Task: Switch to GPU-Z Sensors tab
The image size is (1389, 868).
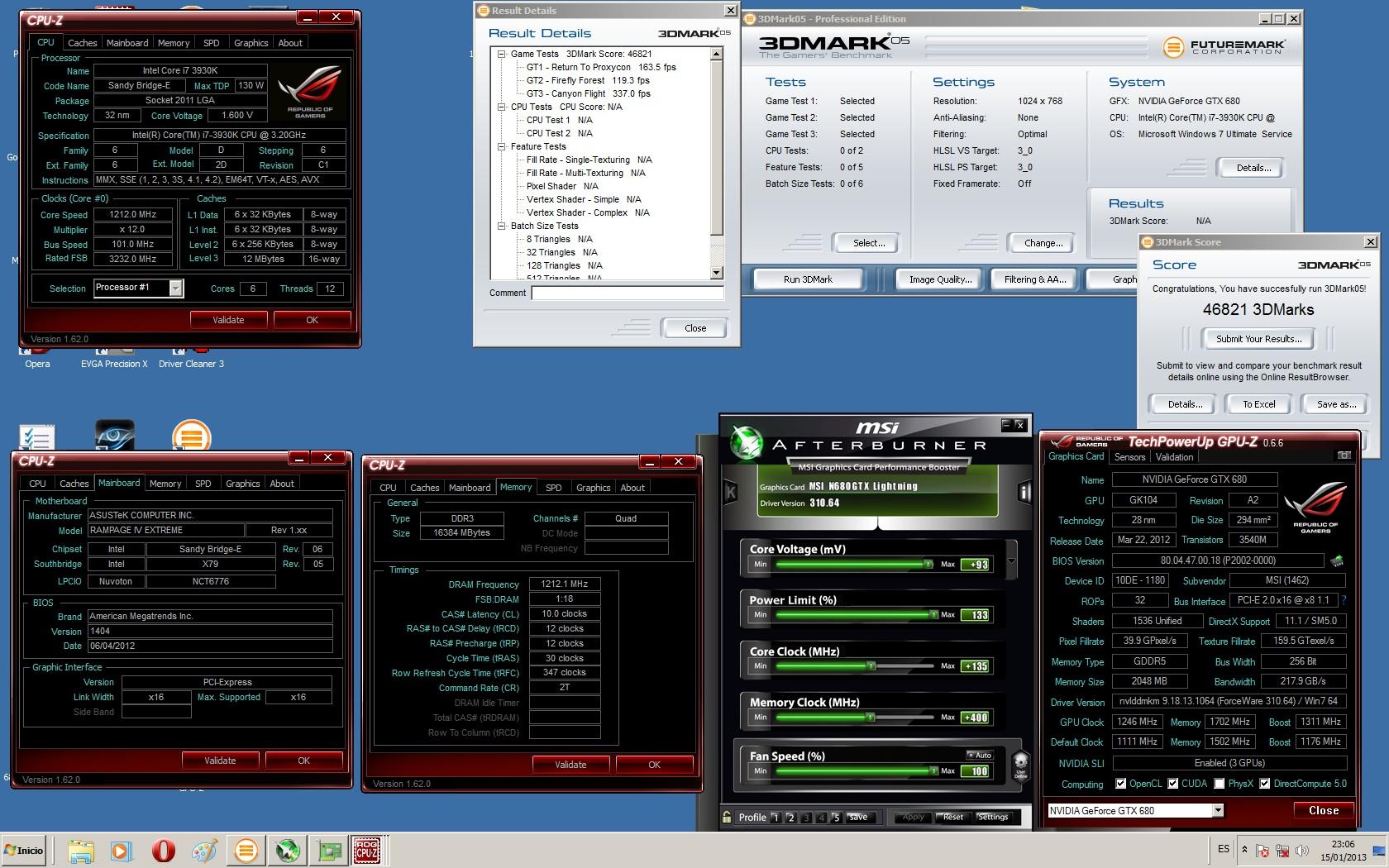Action: (x=1129, y=457)
